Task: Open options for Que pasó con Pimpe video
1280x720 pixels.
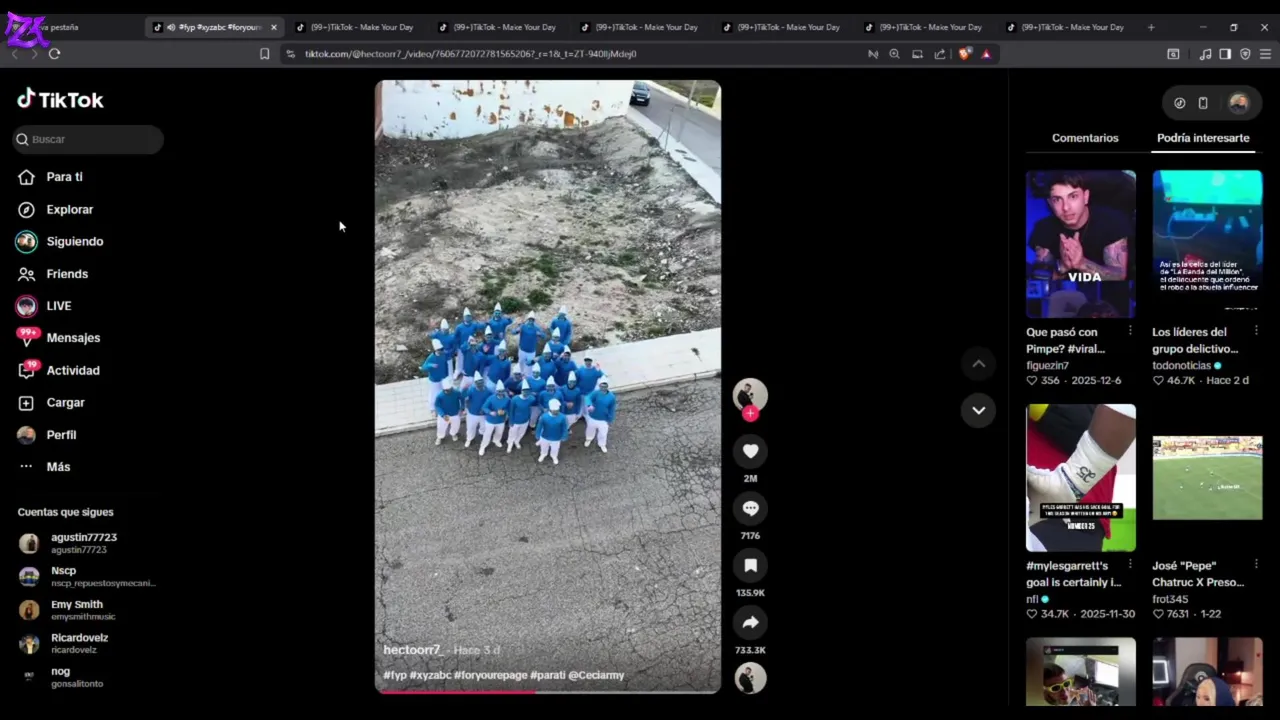Action: 1130,331
